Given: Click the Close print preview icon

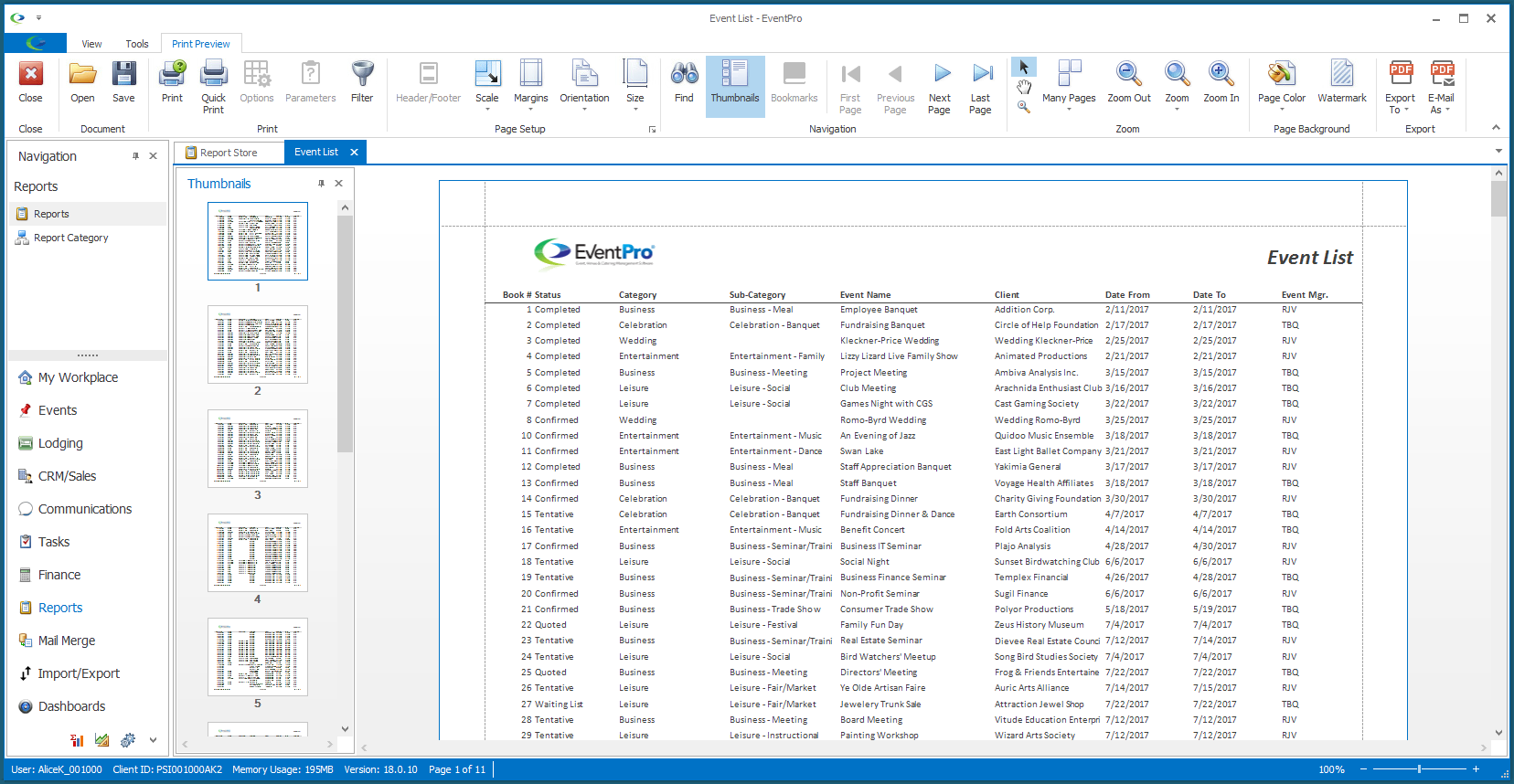Looking at the screenshot, I should (30, 82).
